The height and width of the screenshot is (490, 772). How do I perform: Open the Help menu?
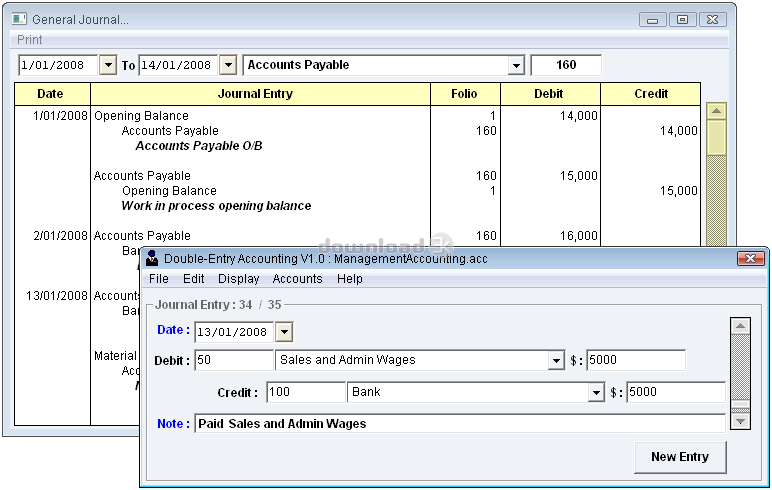(350, 279)
